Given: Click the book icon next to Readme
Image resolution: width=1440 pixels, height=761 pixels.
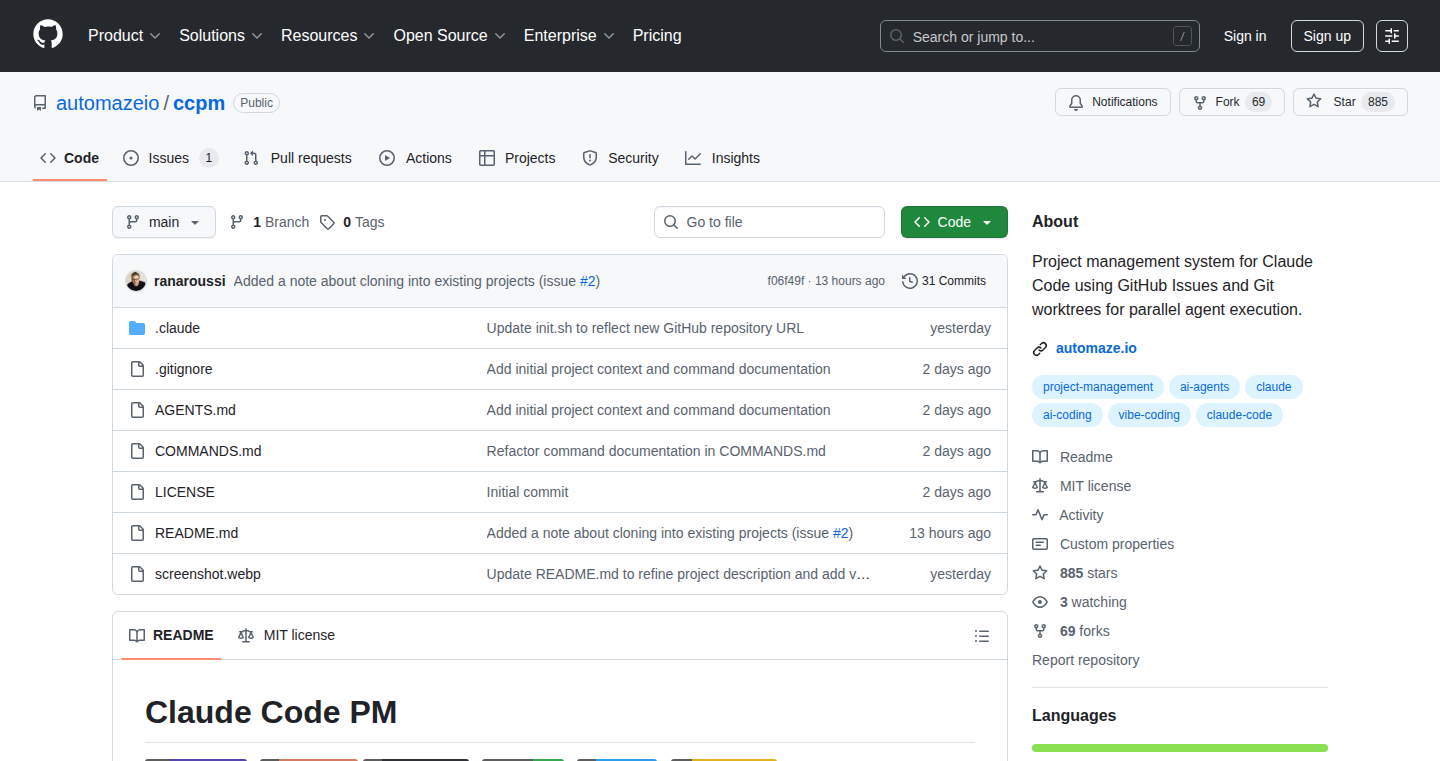Looking at the screenshot, I should [1040, 457].
